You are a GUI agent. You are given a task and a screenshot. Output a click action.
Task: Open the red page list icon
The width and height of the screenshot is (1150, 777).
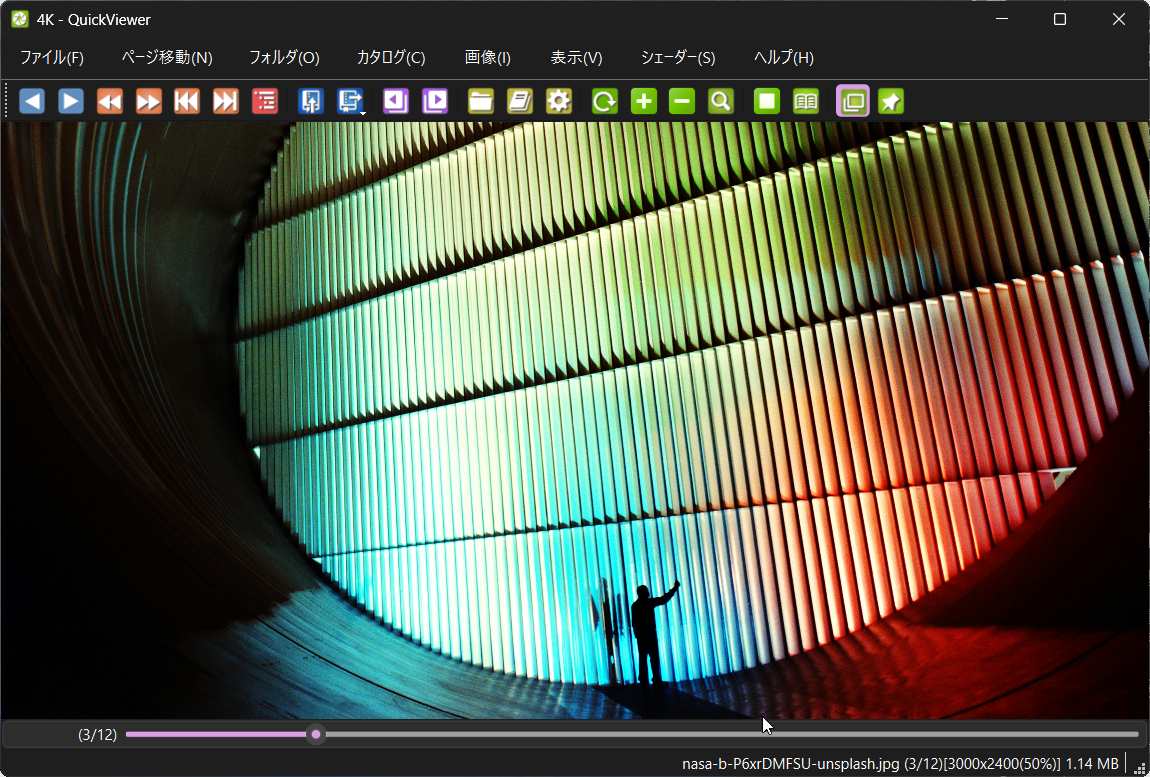click(264, 101)
